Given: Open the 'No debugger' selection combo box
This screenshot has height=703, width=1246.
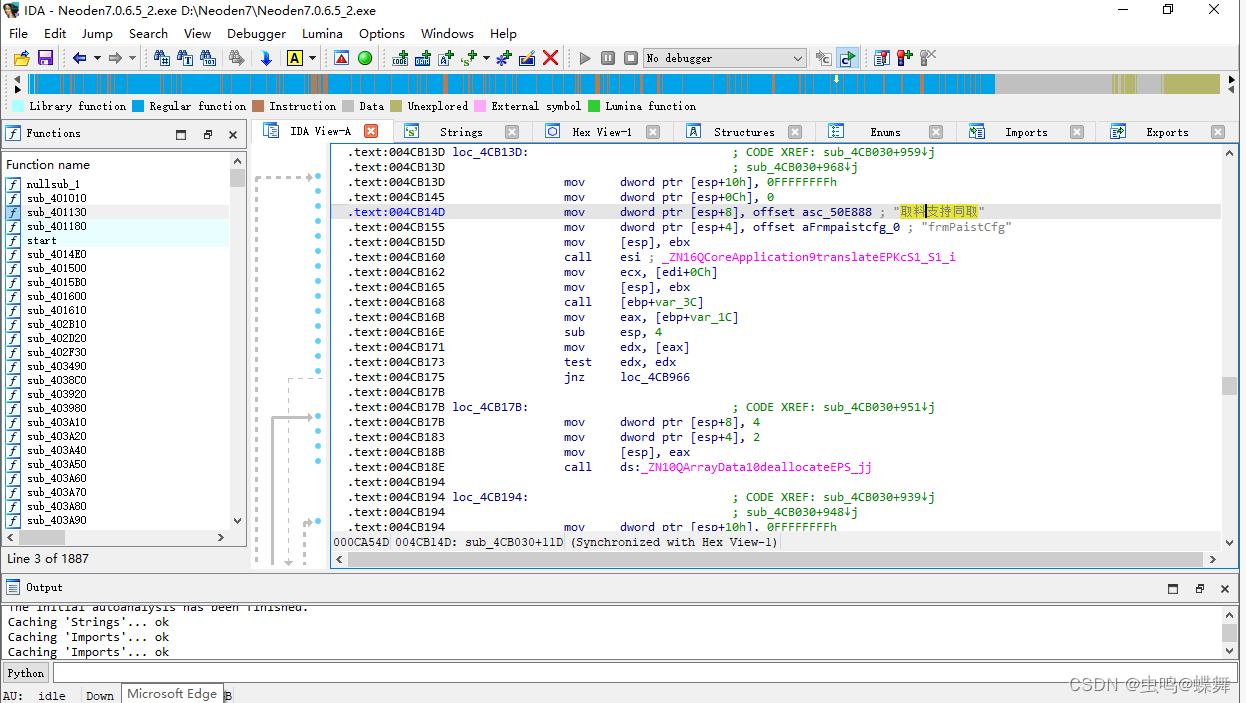Looking at the screenshot, I should 724,58.
